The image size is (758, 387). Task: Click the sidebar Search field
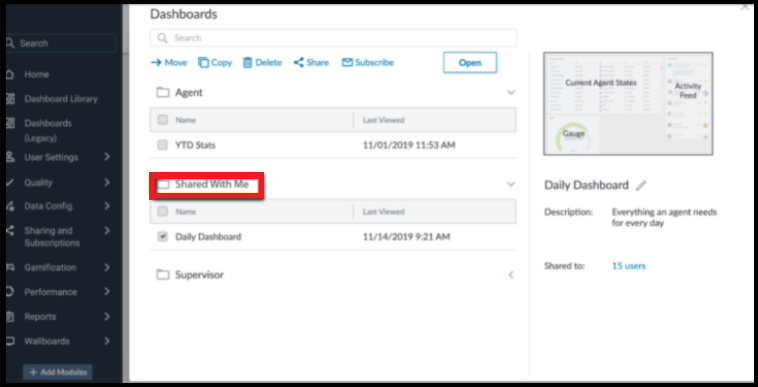(60, 43)
